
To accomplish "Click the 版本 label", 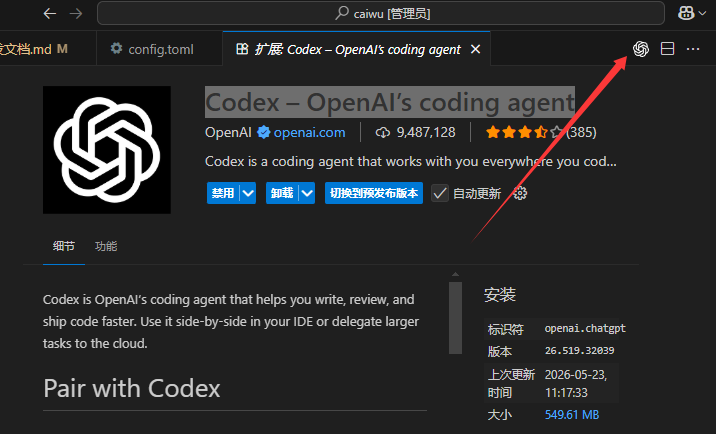I will coord(500,351).
